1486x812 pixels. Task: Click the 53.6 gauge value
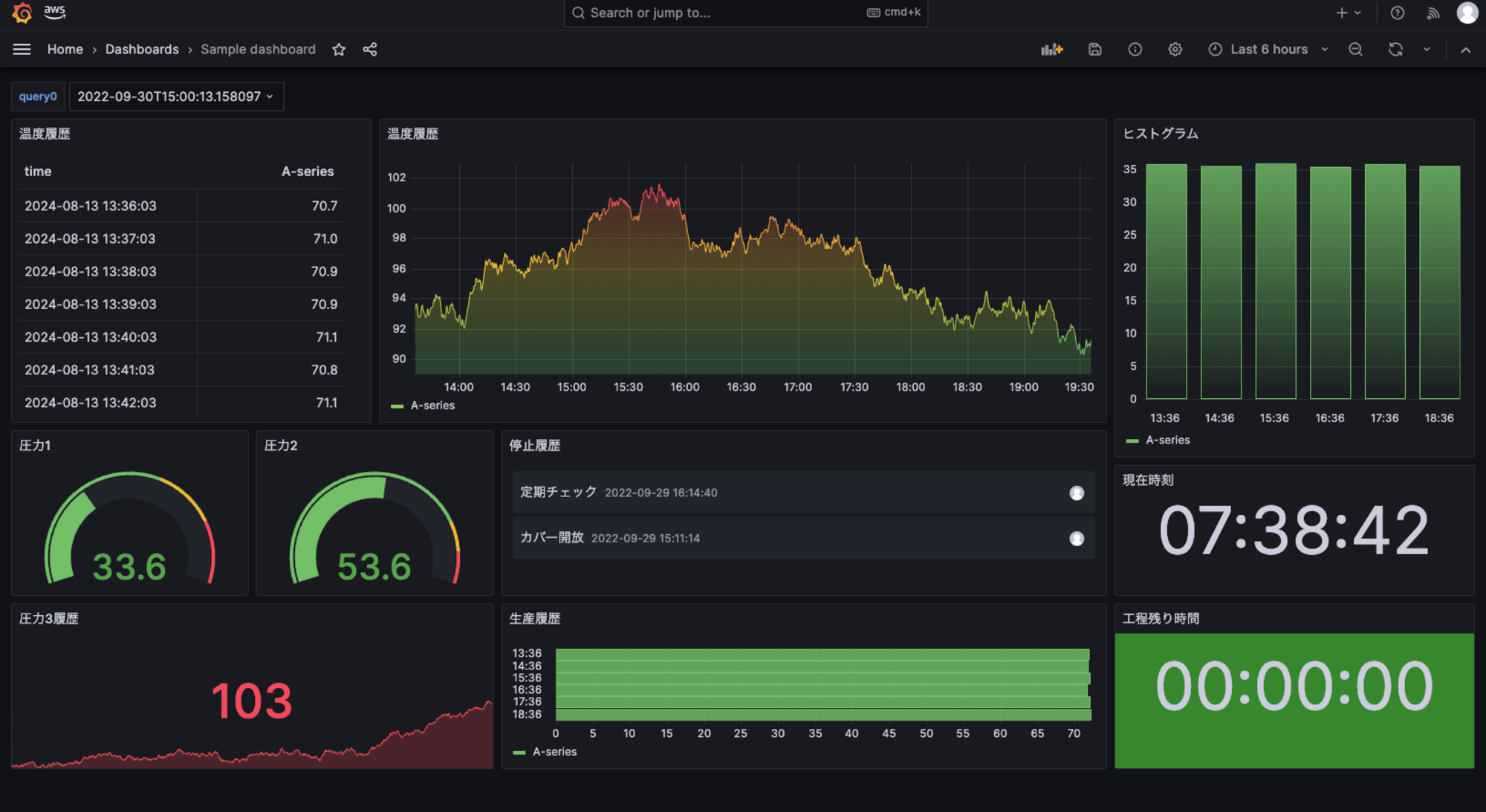pyautogui.click(x=374, y=567)
